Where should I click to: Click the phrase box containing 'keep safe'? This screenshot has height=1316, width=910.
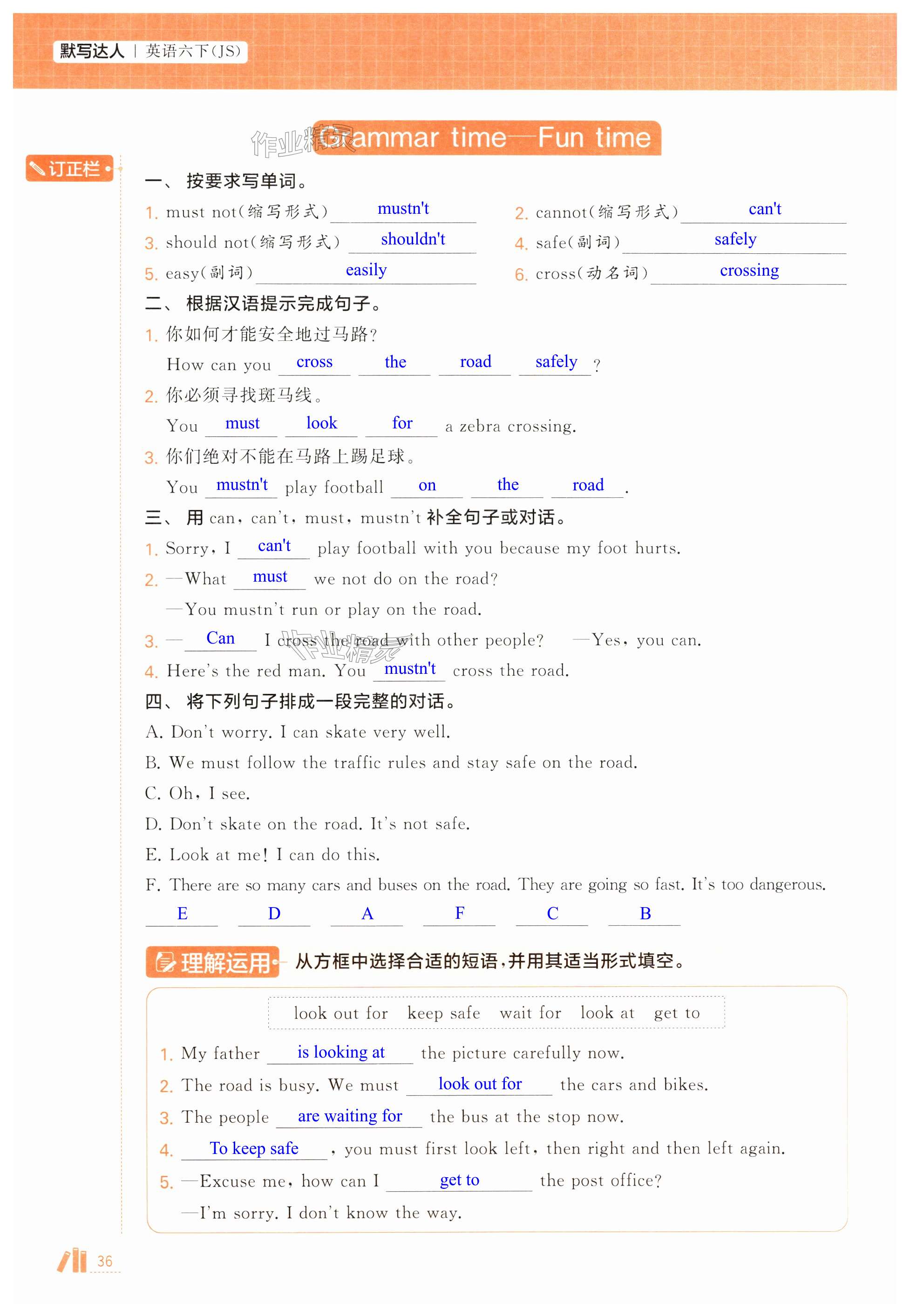click(444, 1013)
